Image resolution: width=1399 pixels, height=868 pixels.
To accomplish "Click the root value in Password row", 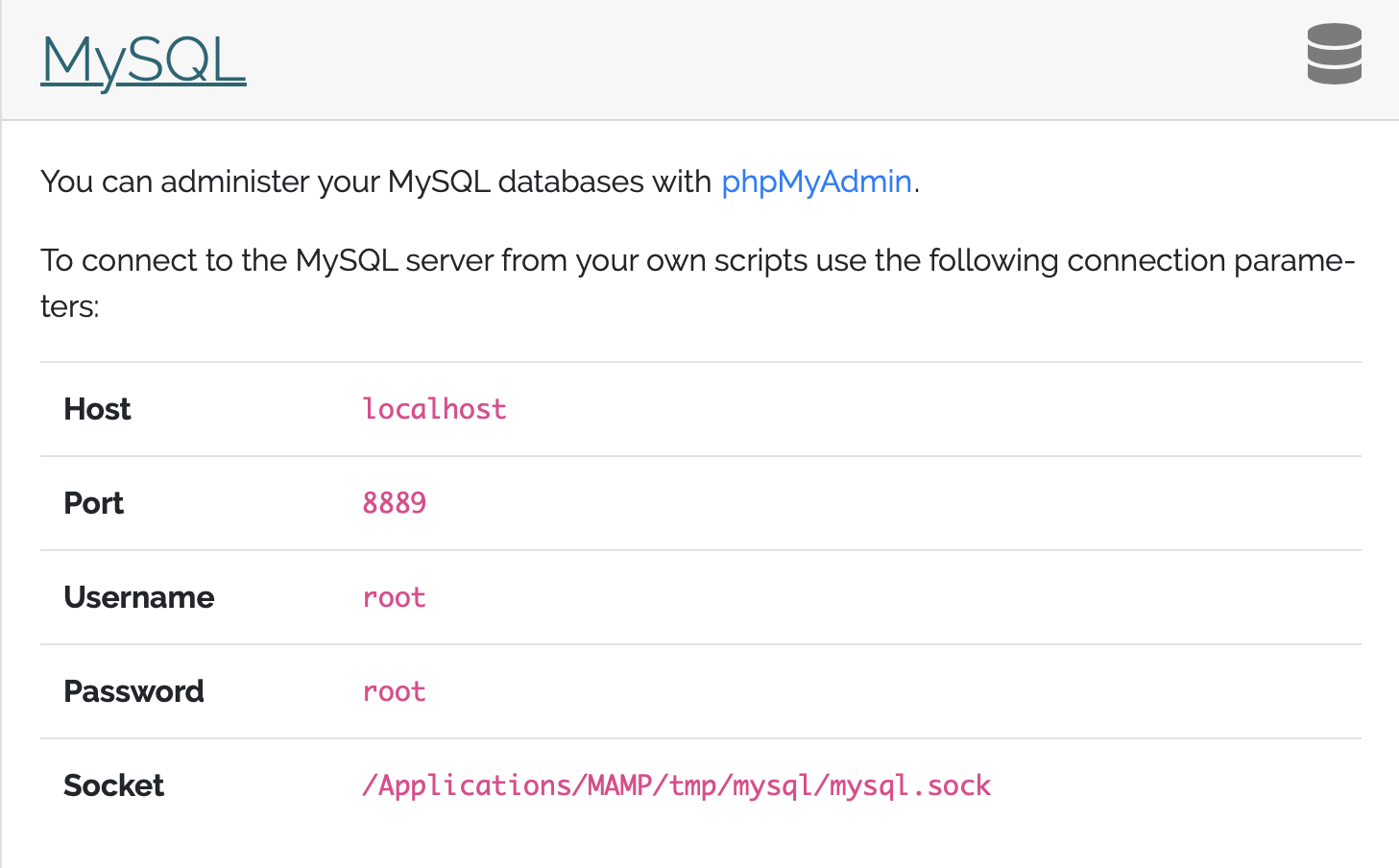I will [x=395, y=691].
